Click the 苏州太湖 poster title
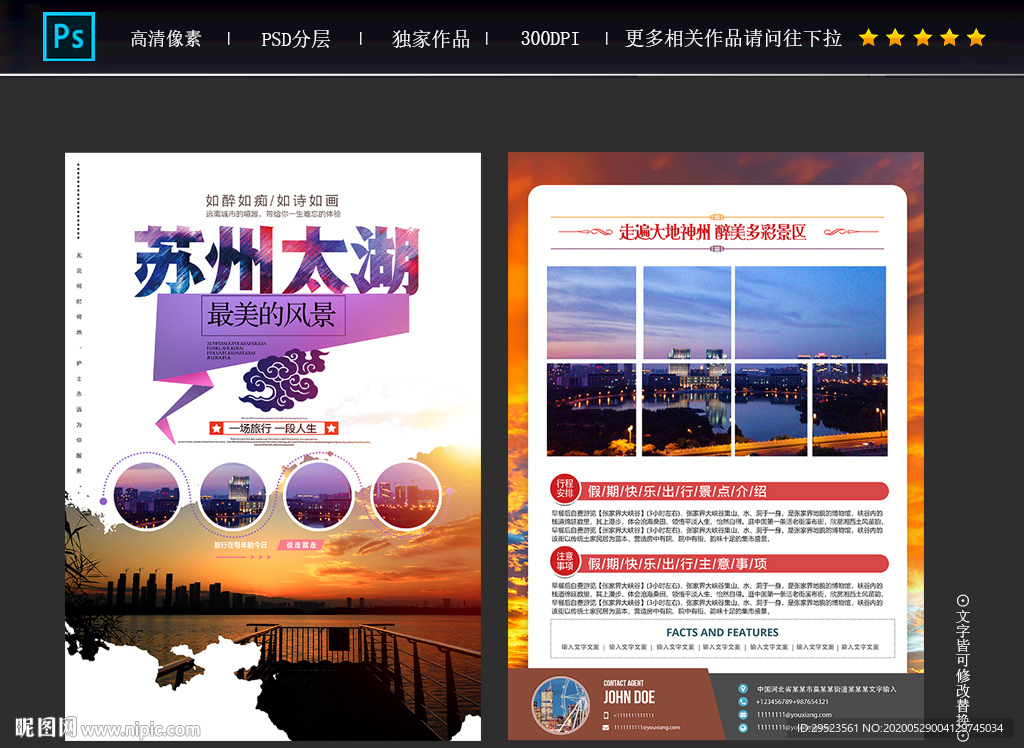The height and width of the screenshot is (748, 1024). 277,260
